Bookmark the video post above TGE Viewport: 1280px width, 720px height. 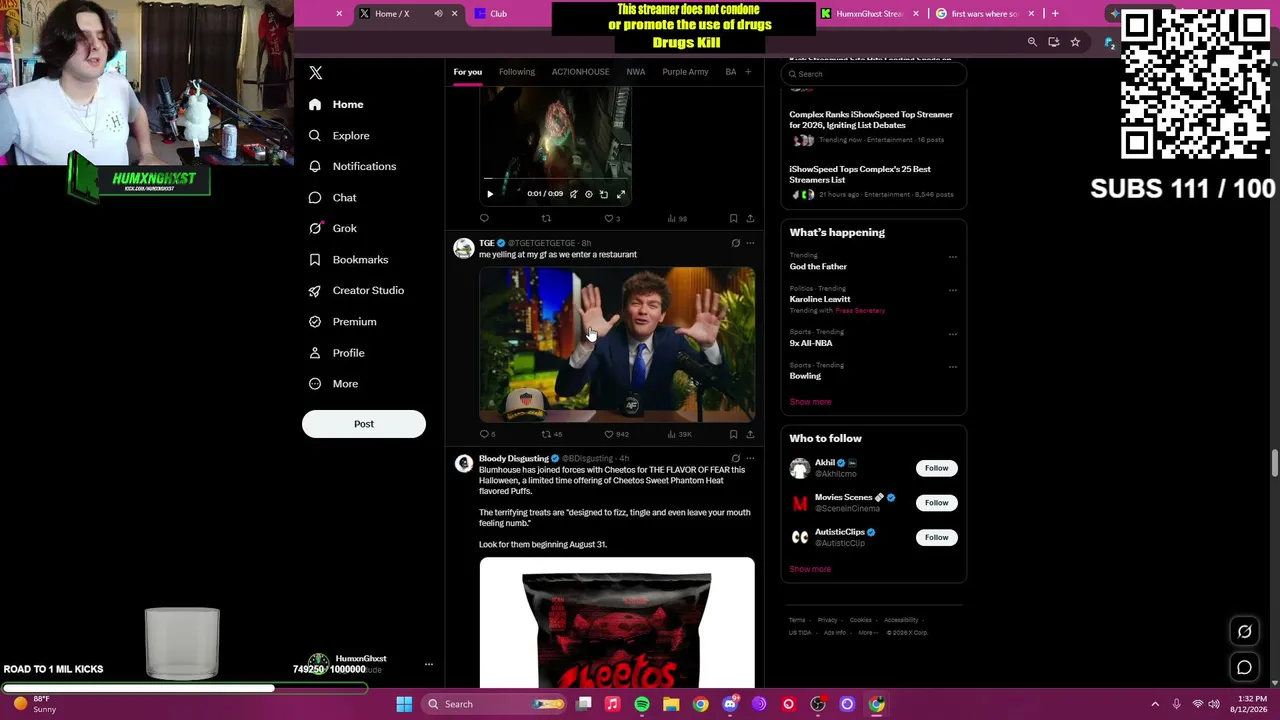coord(733,218)
